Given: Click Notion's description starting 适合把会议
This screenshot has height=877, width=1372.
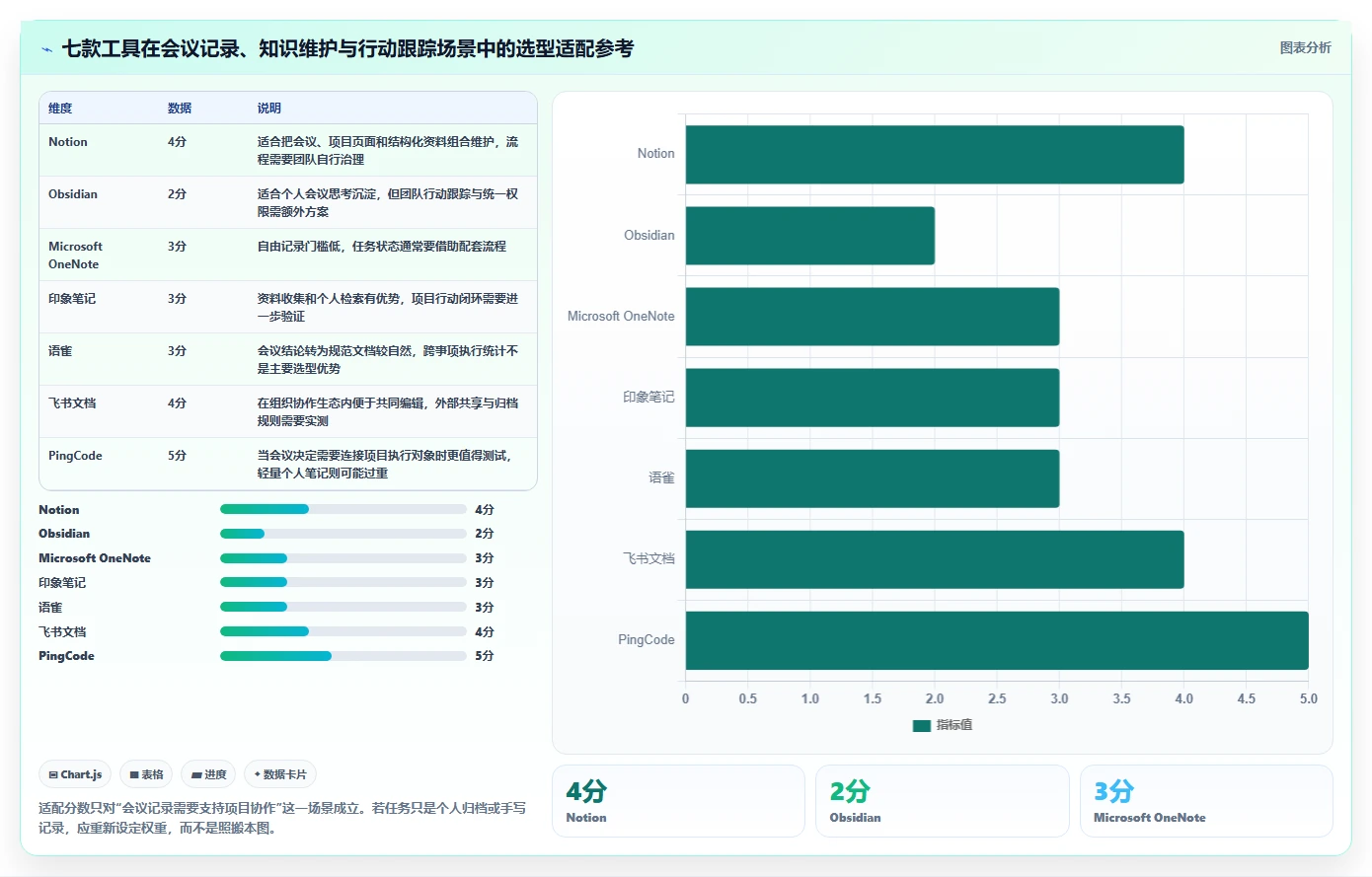Looking at the screenshot, I should point(388,151).
